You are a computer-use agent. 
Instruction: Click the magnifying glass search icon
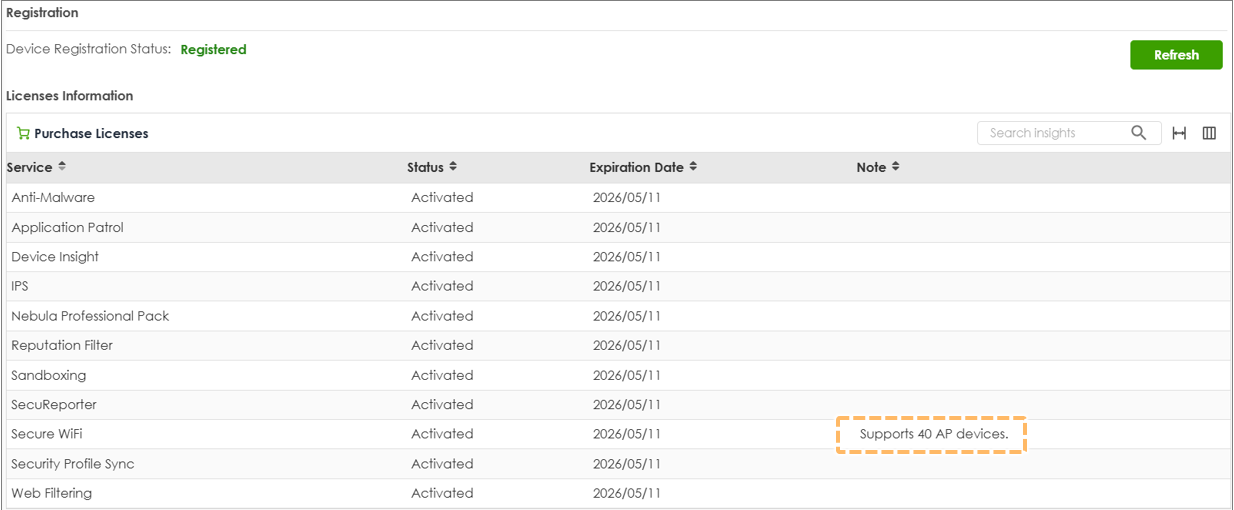pyautogui.click(x=1139, y=133)
